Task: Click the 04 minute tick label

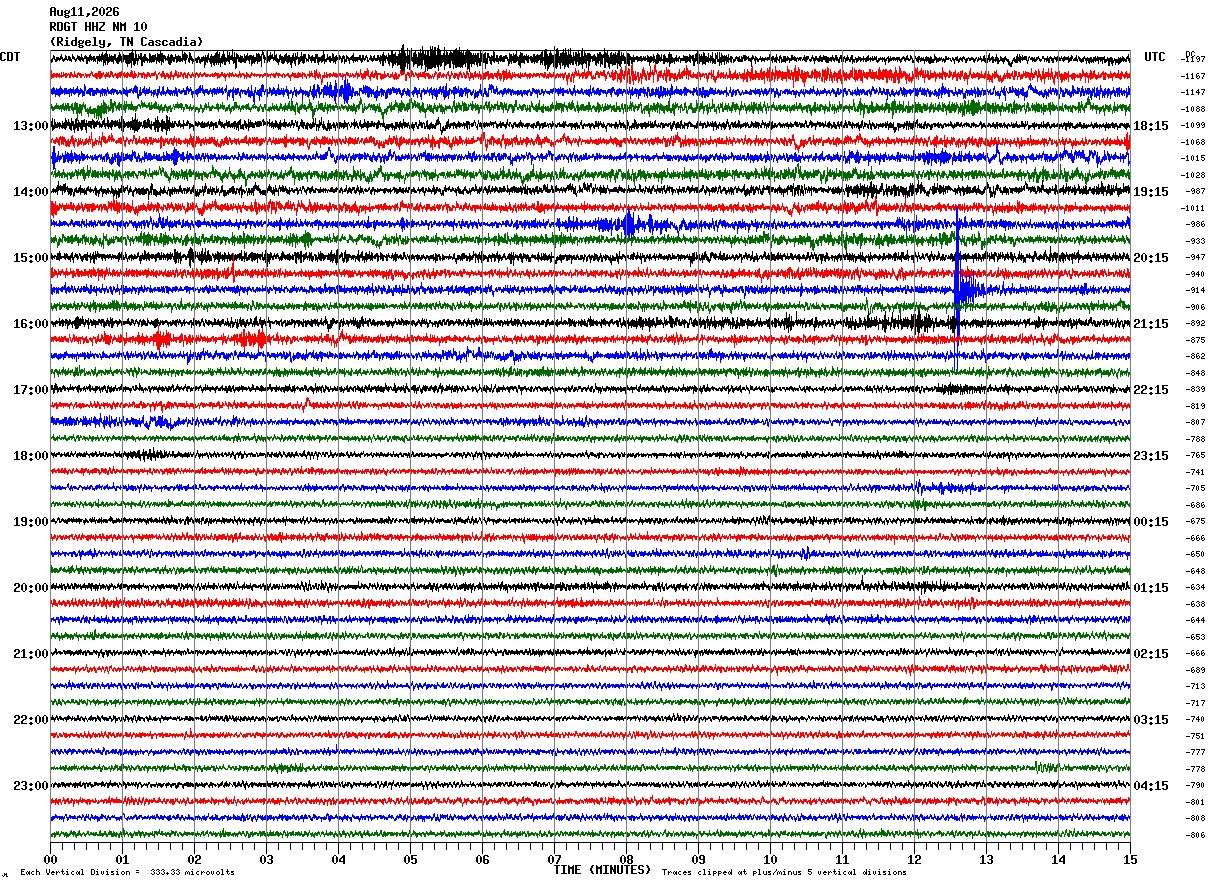Action: pyautogui.click(x=338, y=859)
